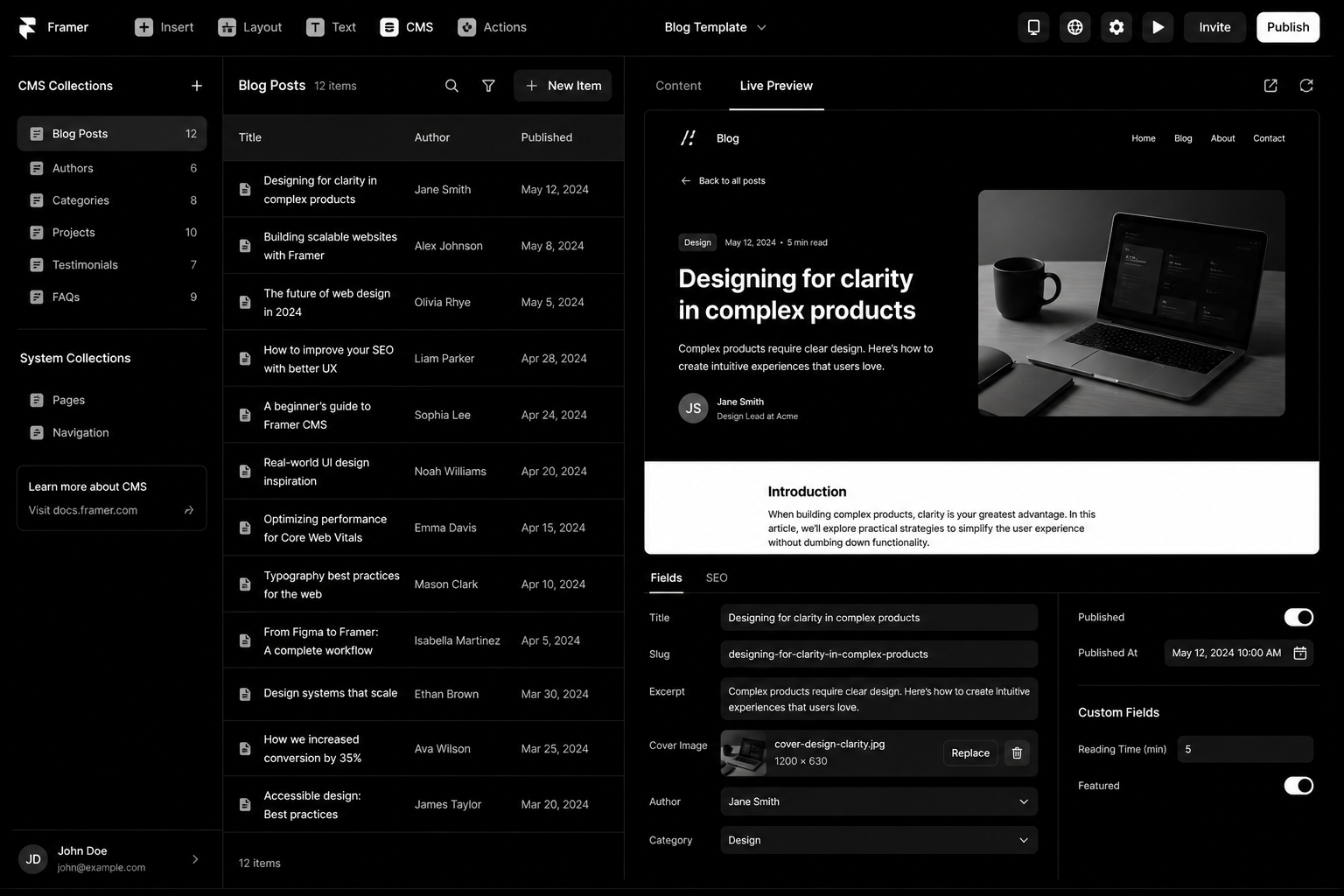Viewport: 1344px width, 896px height.
Task: Open the Insert tool
Action: coord(164,27)
